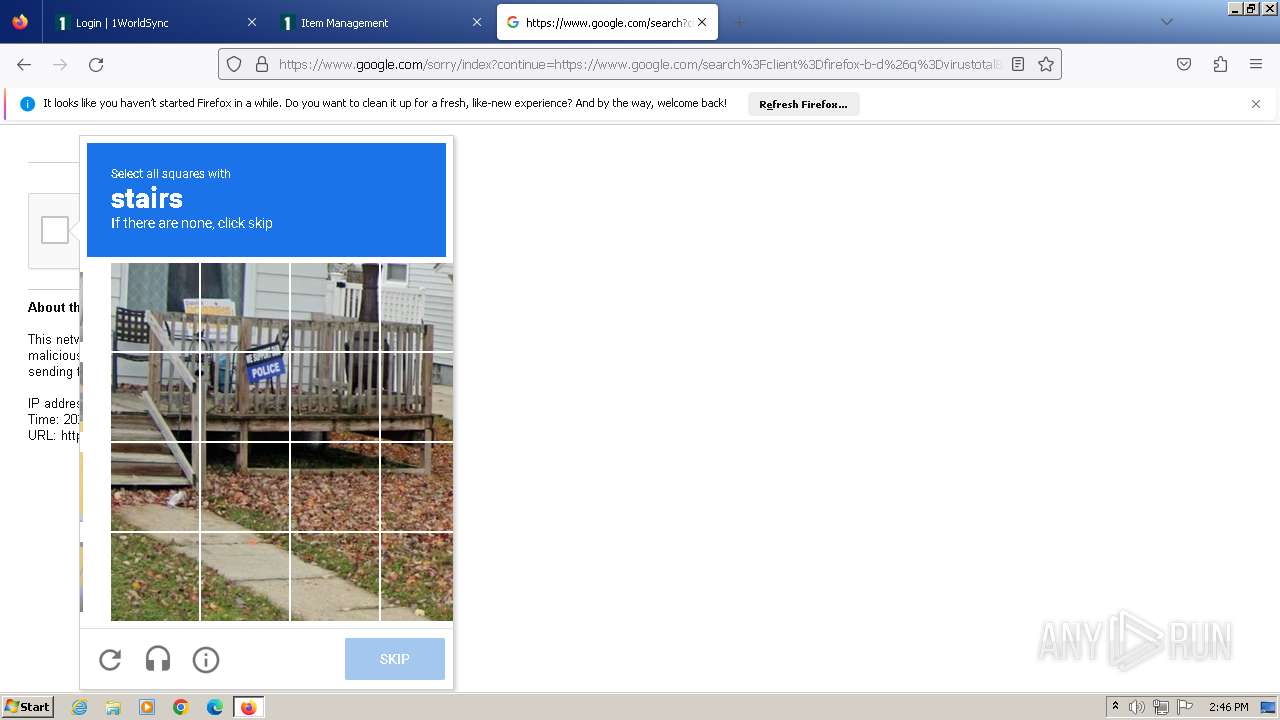
Task: Open Firefox View icon at tab bar left
Action: click(x=20, y=22)
